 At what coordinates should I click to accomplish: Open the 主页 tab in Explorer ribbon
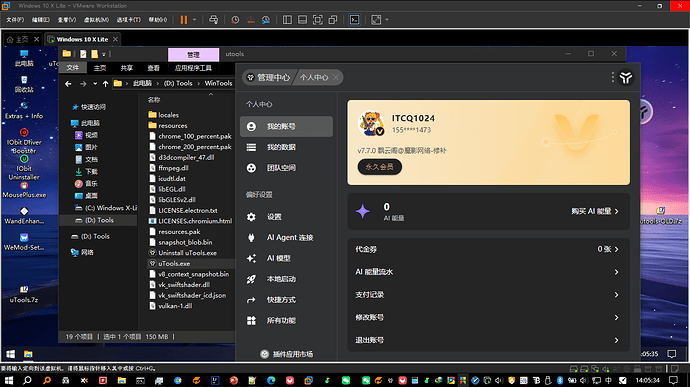100,68
